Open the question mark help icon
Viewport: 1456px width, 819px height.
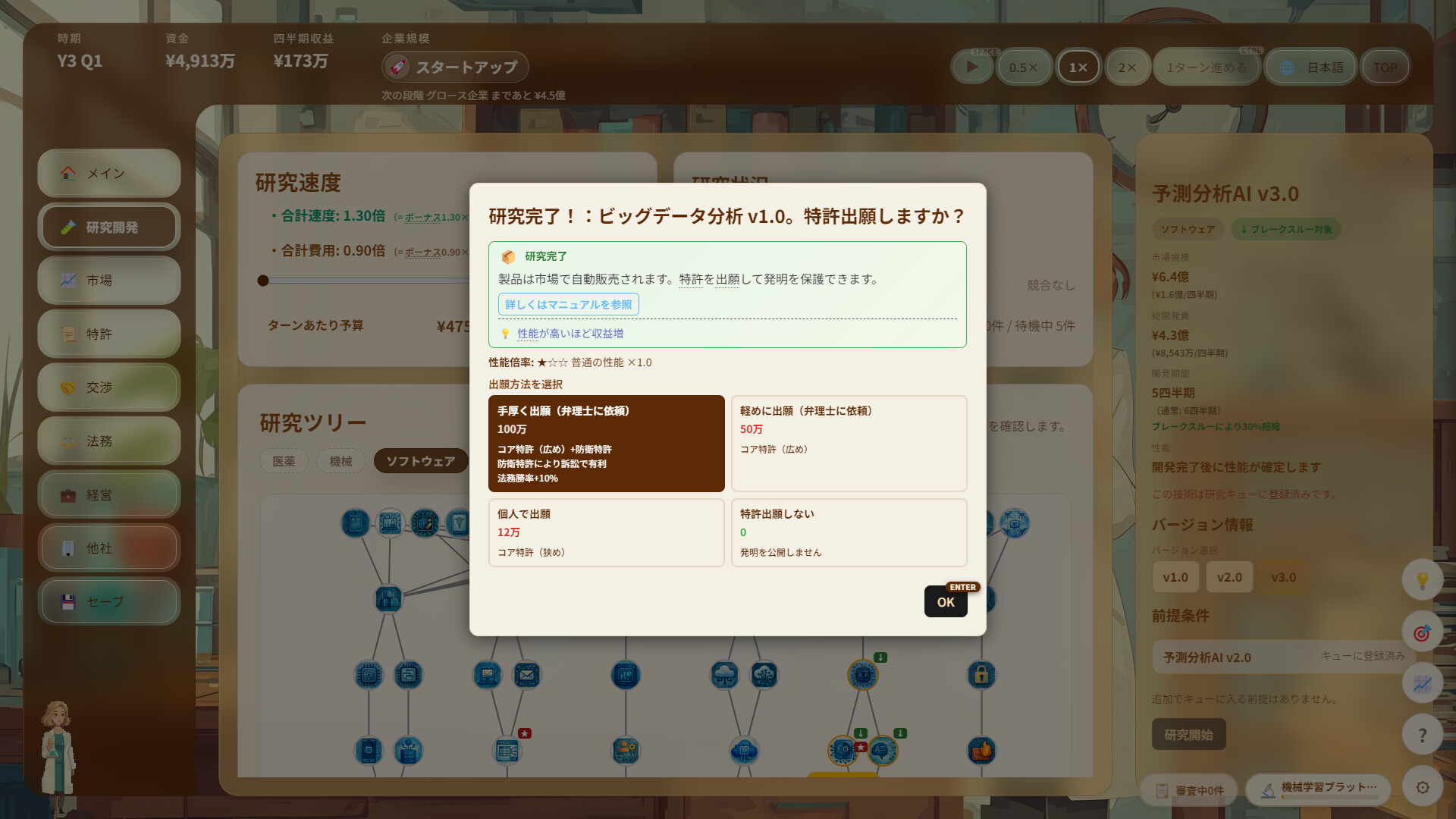point(1423,734)
